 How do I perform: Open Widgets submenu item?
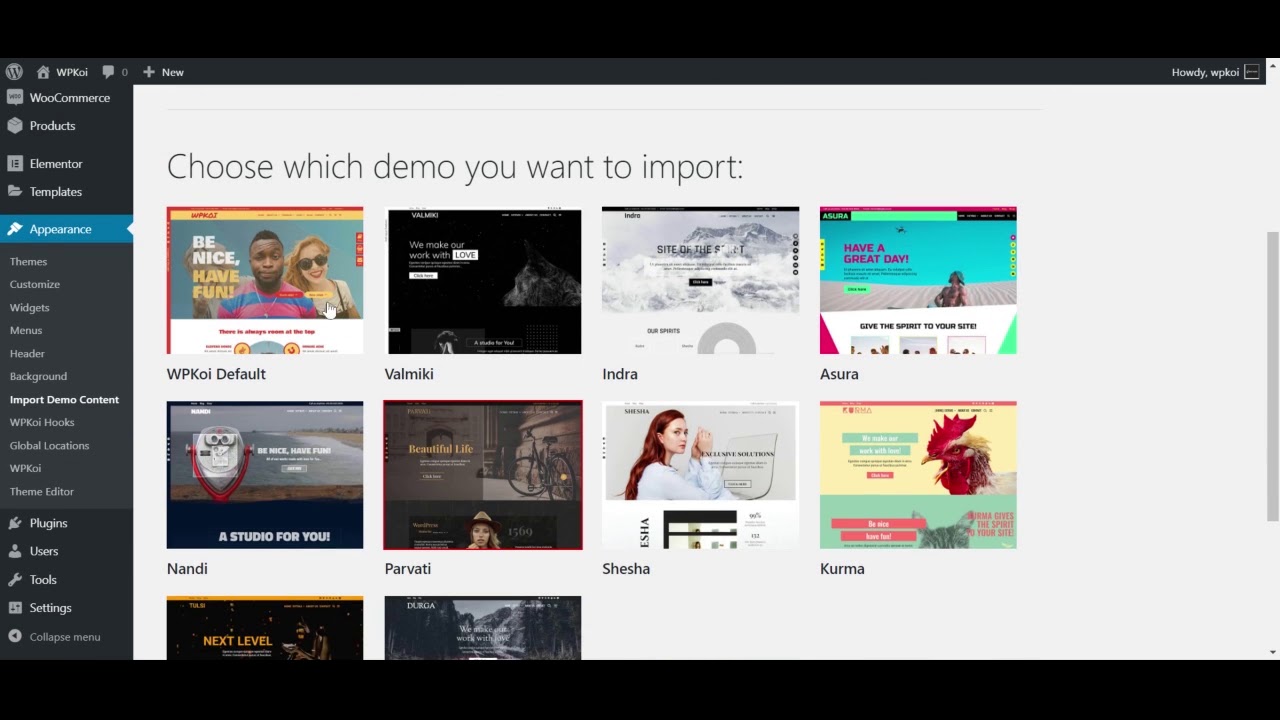coord(29,308)
